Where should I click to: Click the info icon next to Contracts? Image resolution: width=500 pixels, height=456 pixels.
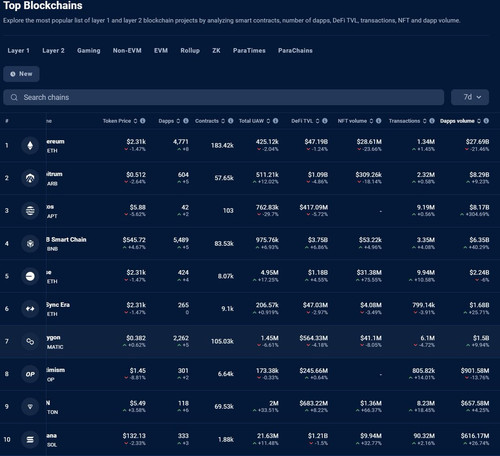(x=230, y=121)
